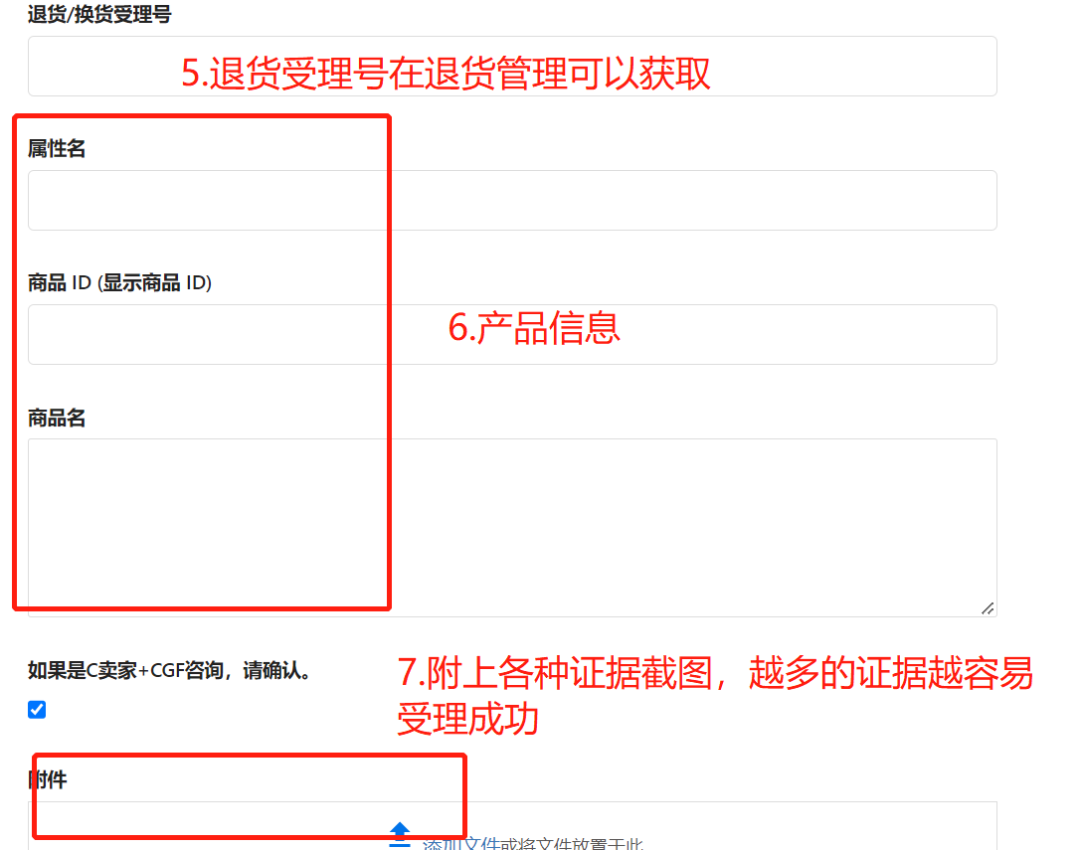Click the 退货/换货受理号 input field
The height and width of the screenshot is (850, 1080).
pos(512,66)
